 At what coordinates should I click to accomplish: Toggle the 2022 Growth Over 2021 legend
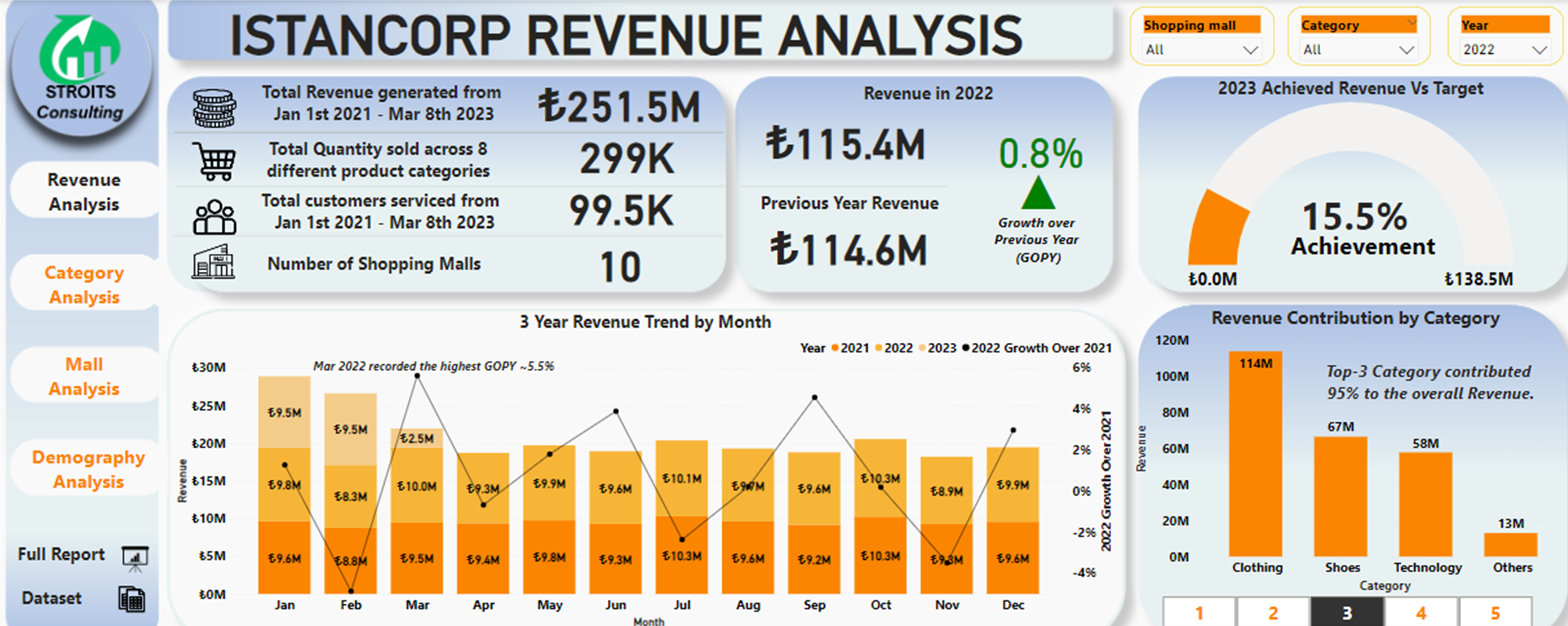(x=1036, y=348)
